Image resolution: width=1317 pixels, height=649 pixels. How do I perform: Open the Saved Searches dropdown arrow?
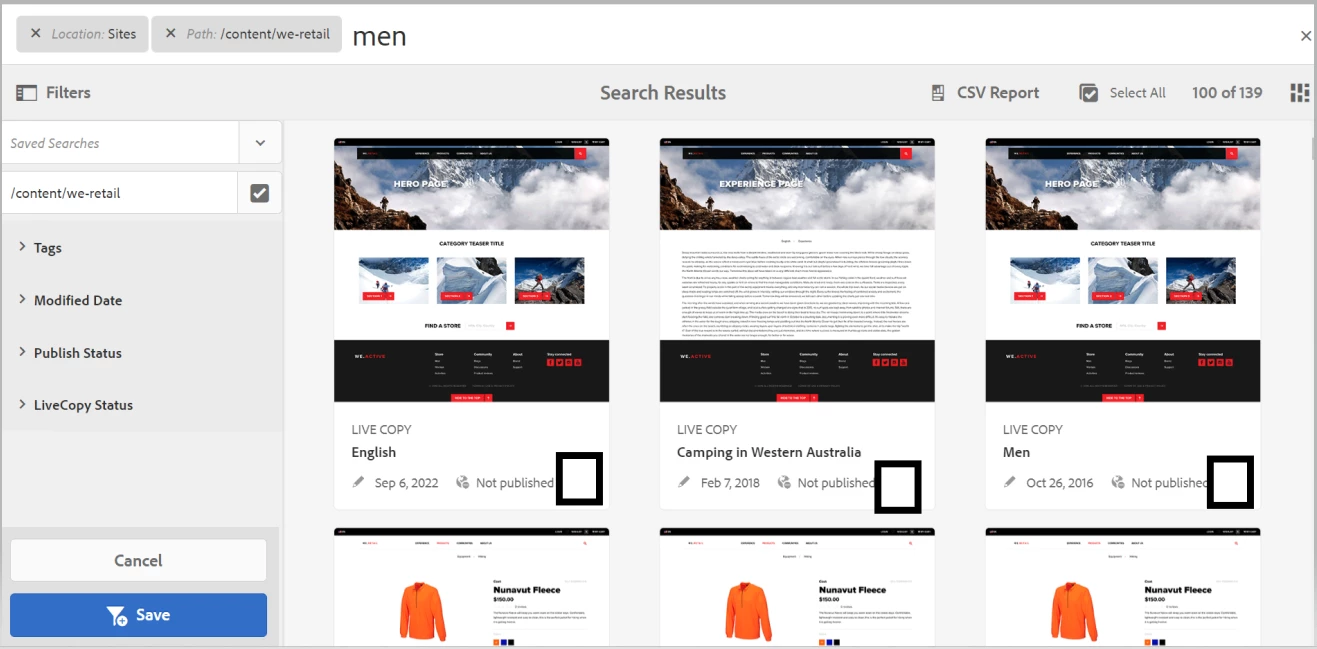tap(260, 143)
